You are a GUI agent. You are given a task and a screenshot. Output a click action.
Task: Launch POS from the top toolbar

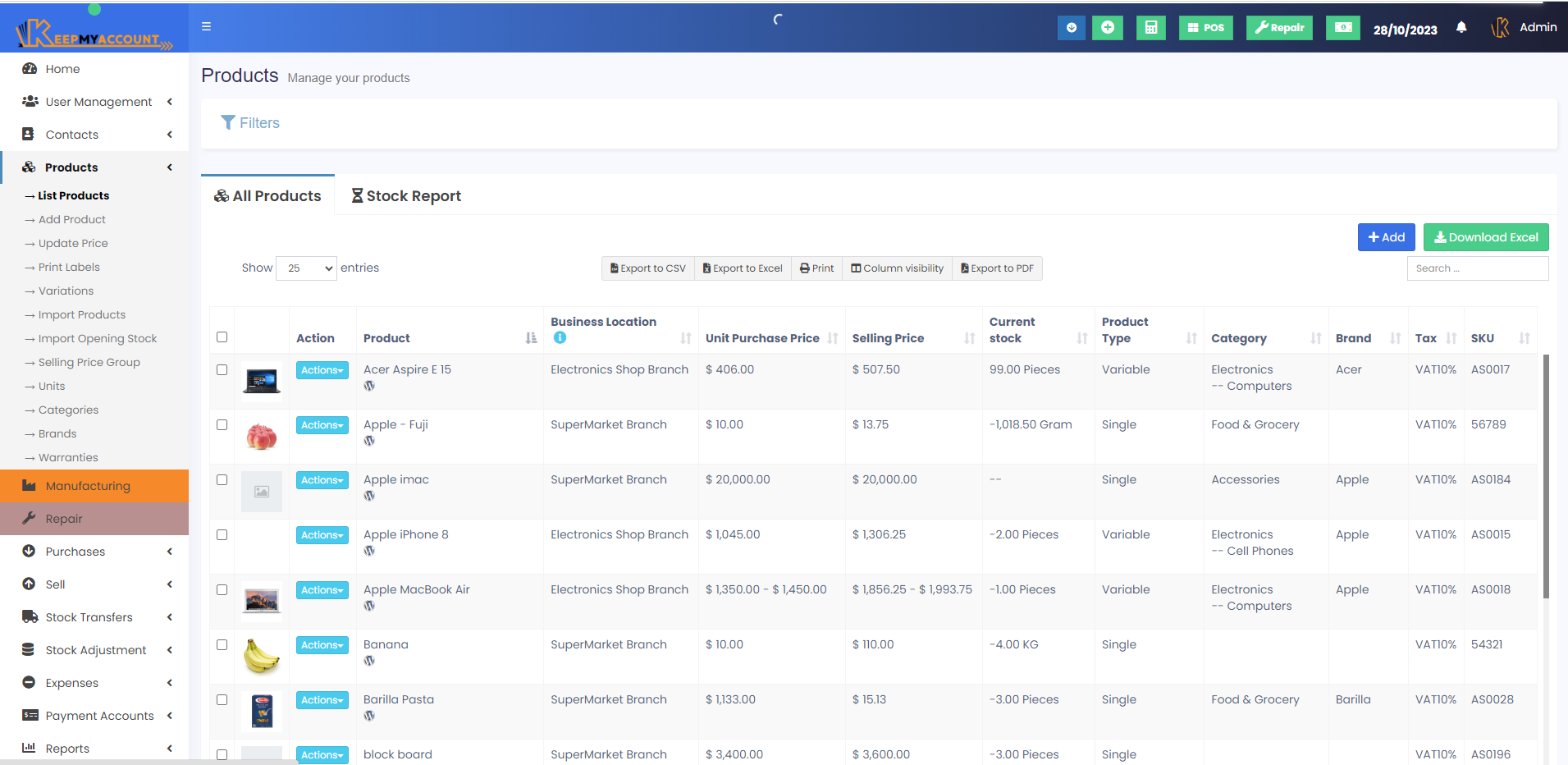click(1205, 27)
